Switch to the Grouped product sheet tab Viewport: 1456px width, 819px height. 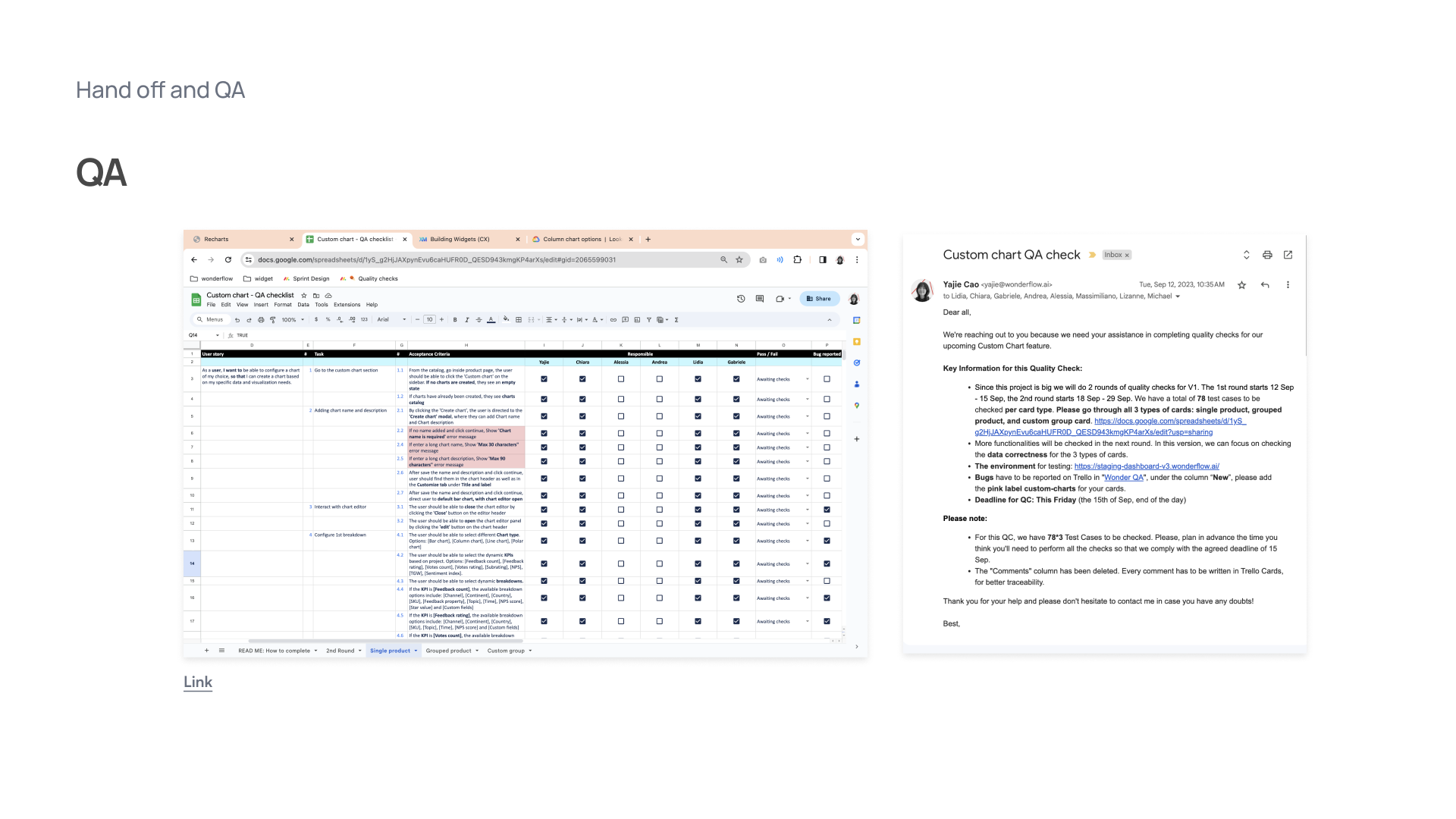[448, 651]
